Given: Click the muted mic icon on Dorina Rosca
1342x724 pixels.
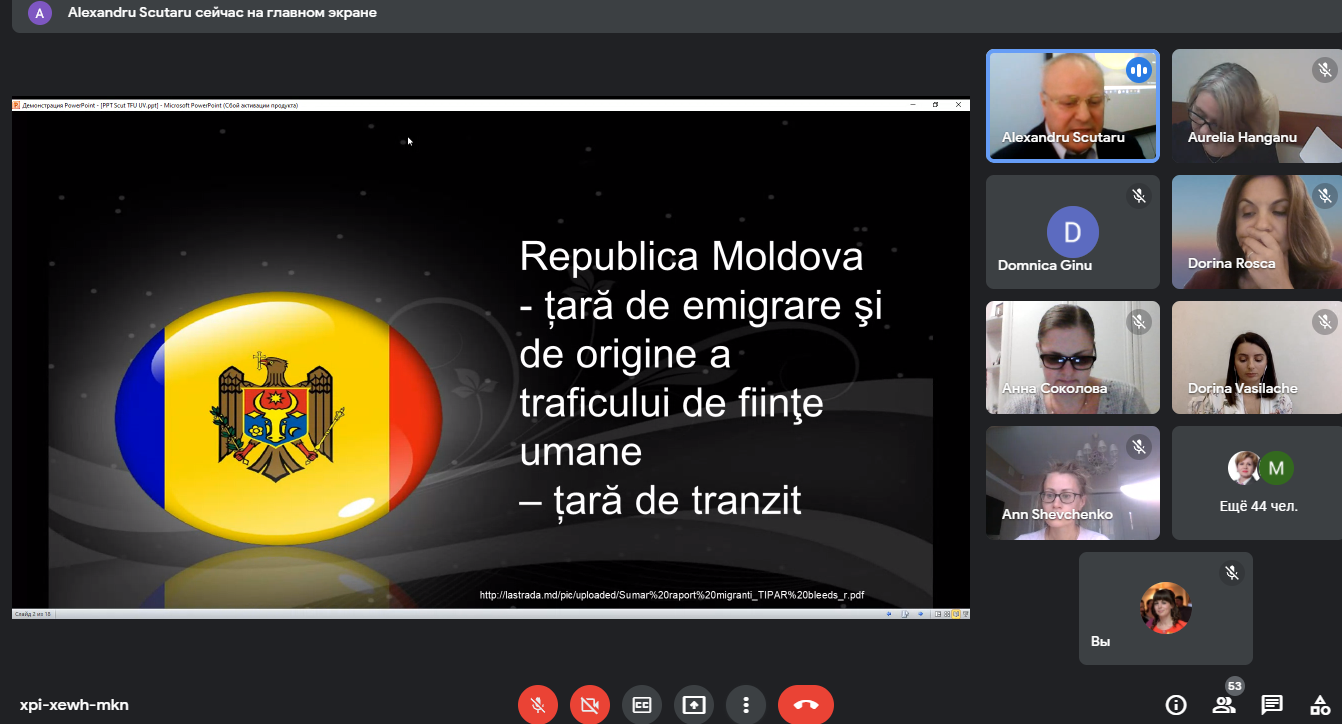Looking at the screenshot, I should [x=1325, y=196].
